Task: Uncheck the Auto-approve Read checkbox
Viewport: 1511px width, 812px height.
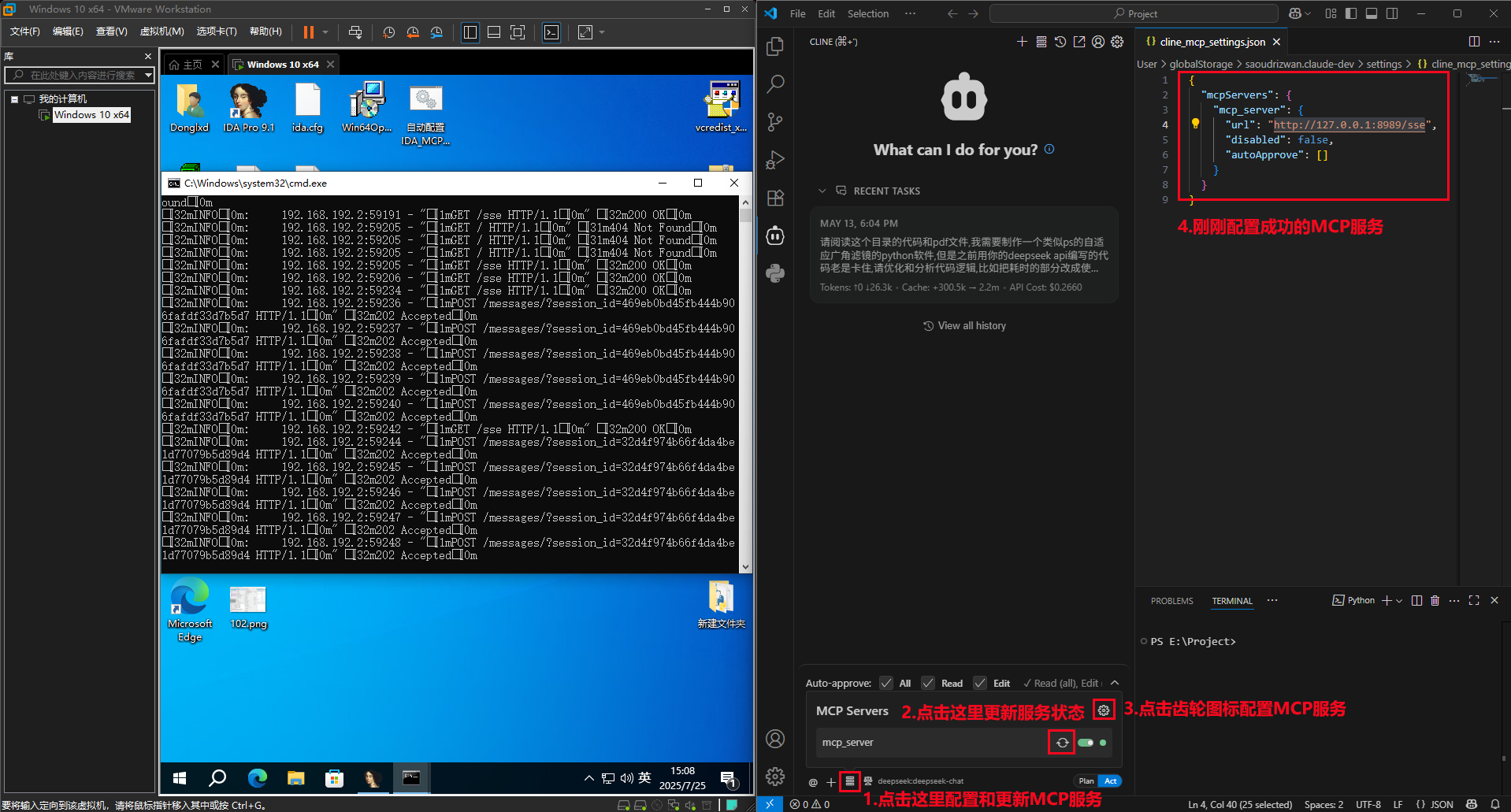Action: (928, 683)
